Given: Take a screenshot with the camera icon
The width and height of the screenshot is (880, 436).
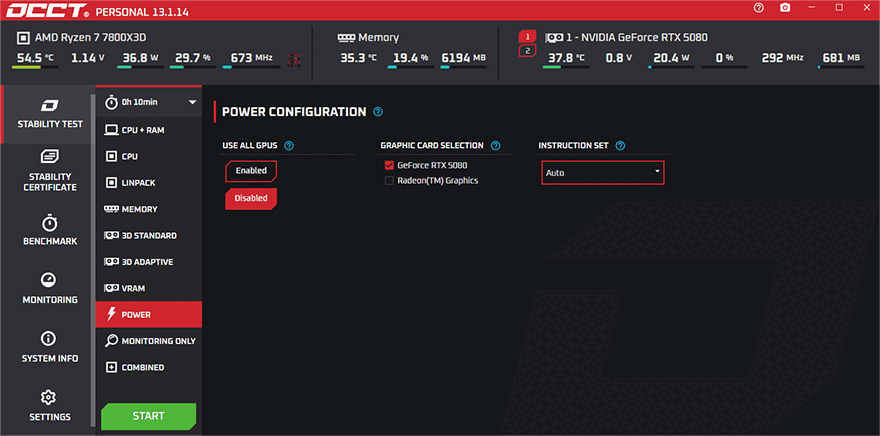Looking at the screenshot, I should pyautogui.click(x=785, y=7).
